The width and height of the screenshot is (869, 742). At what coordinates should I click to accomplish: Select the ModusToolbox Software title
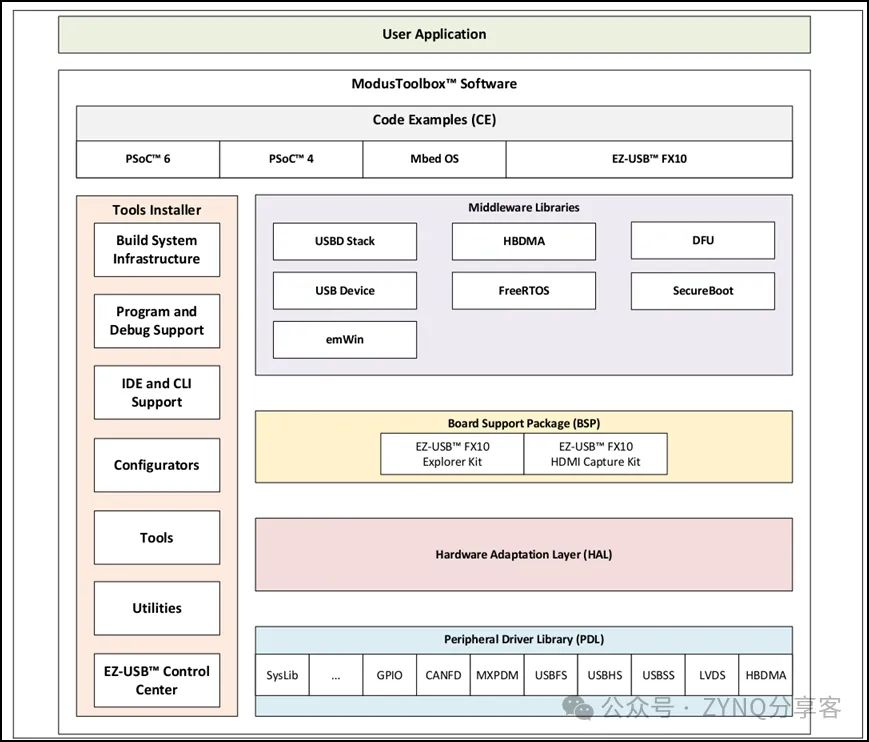[x=434, y=84]
